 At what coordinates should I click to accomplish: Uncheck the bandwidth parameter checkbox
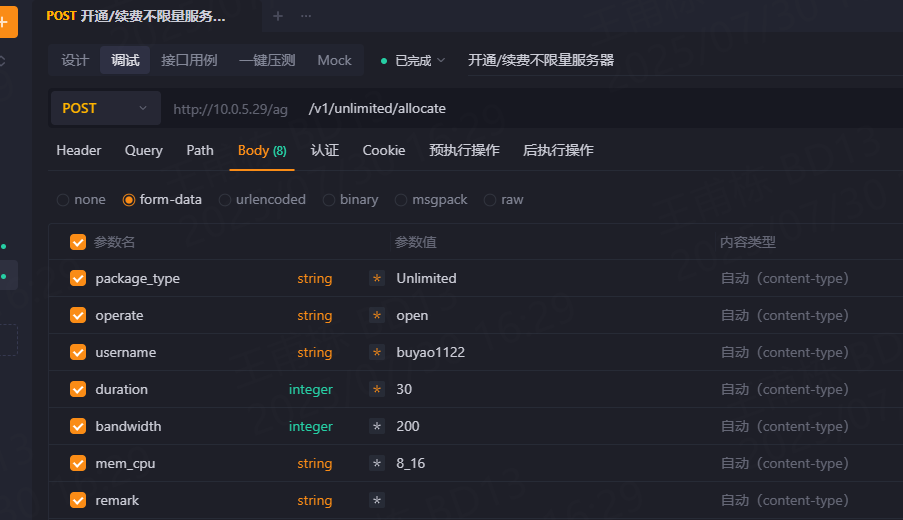coord(78,427)
